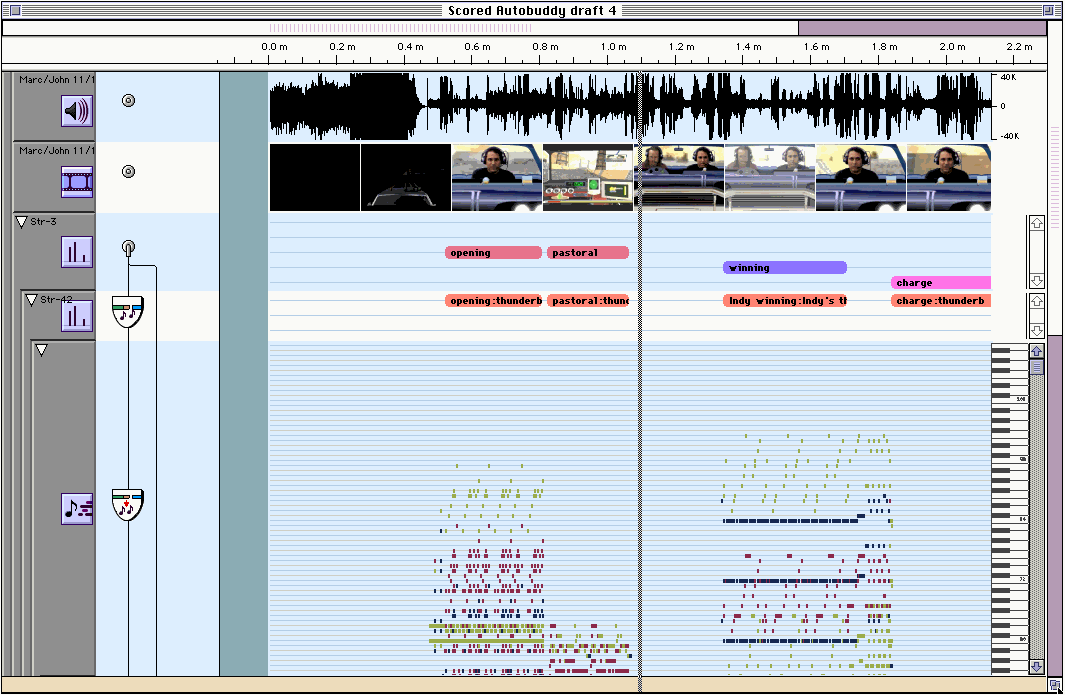Viewport: 1065px width, 695px height.
Task: Click the piano keyboard strip of the piano roll
Action: point(1010,509)
